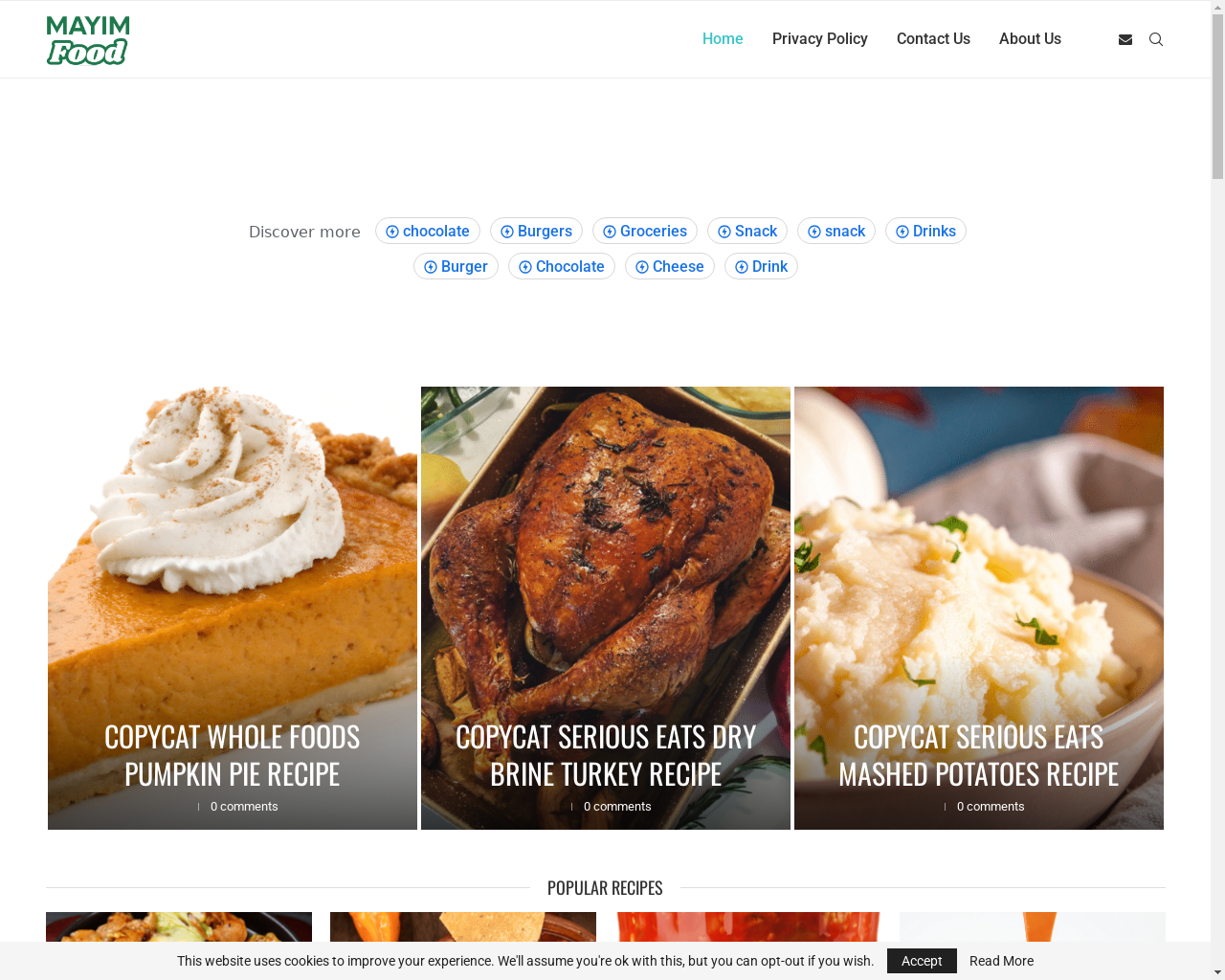This screenshot has height=980, width=1225.
Task: Click the Mayim Food logo
Action: [x=88, y=40]
